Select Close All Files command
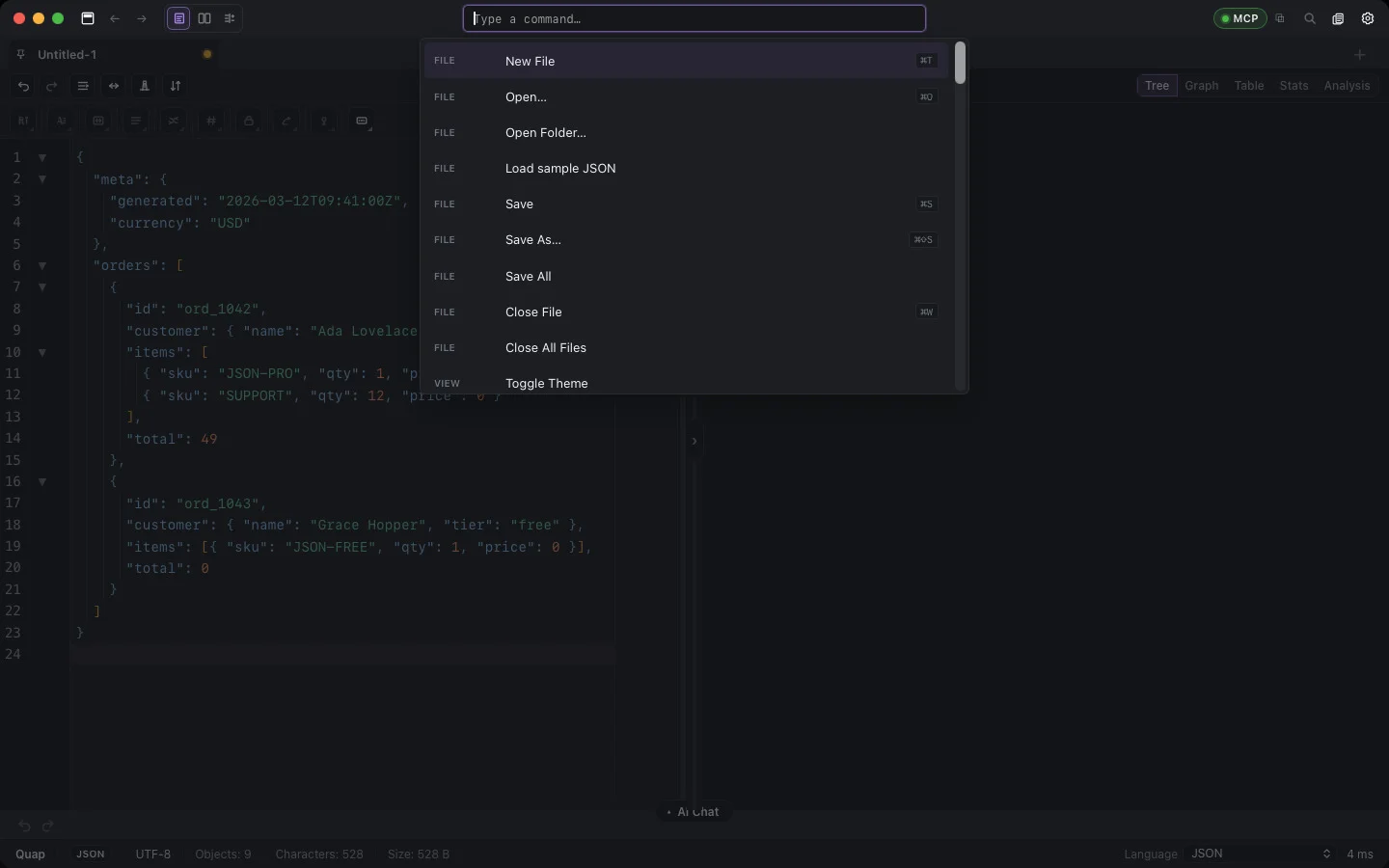 [x=687, y=347]
